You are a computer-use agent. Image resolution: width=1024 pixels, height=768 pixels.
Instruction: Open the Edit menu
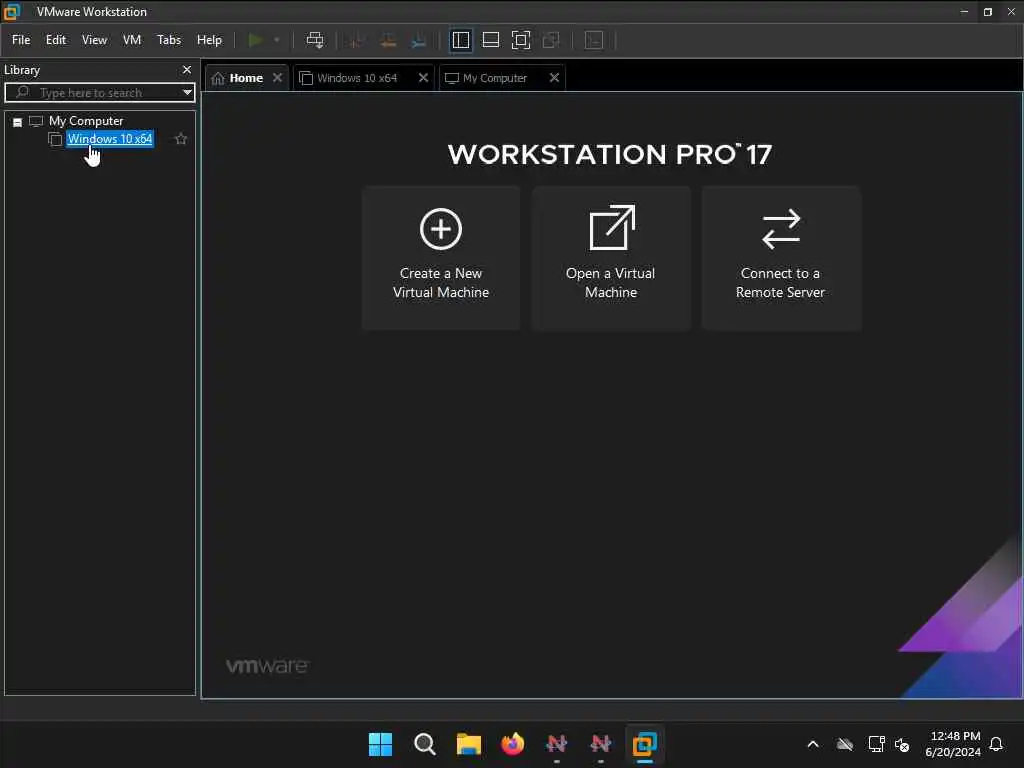[56, 40]
